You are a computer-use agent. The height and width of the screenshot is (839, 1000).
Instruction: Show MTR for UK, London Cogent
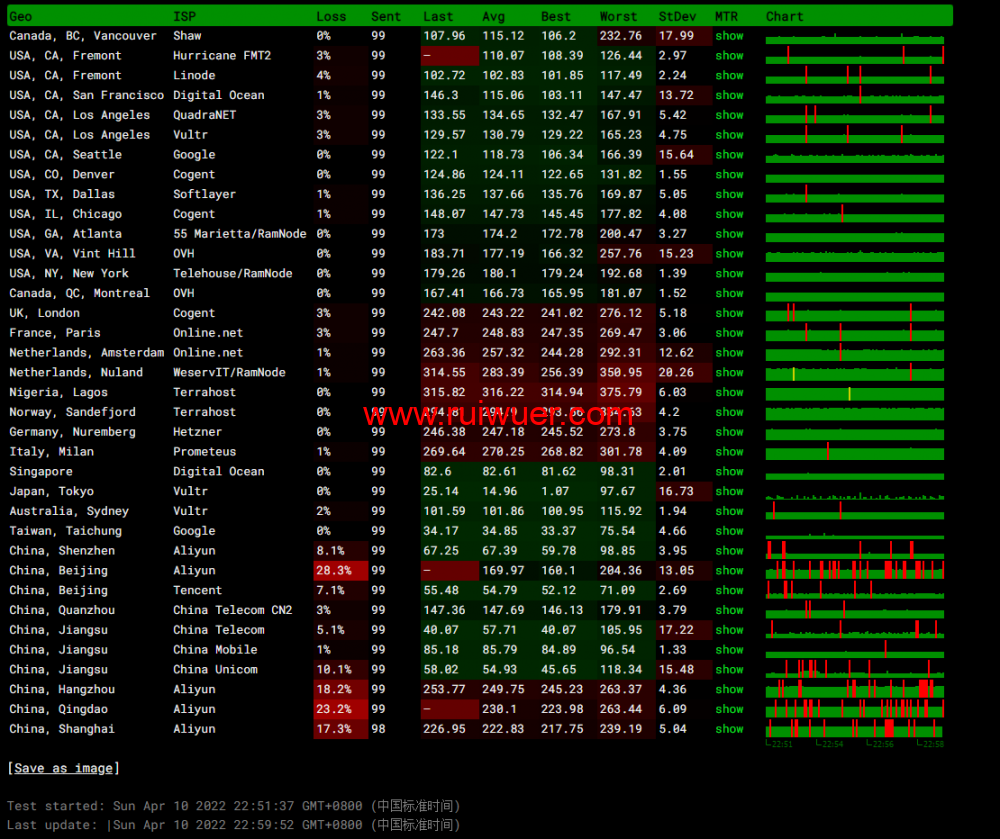pyautogui.click(x=729, y=313)
